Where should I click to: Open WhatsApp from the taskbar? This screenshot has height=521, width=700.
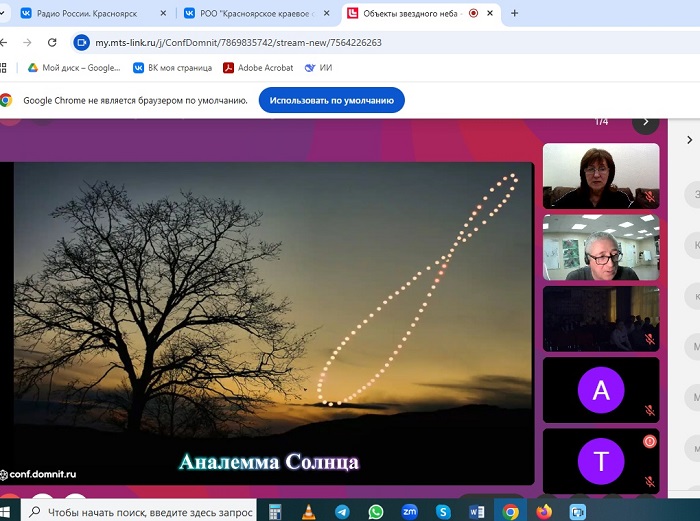pyautogui.click(x=375, y=511)
